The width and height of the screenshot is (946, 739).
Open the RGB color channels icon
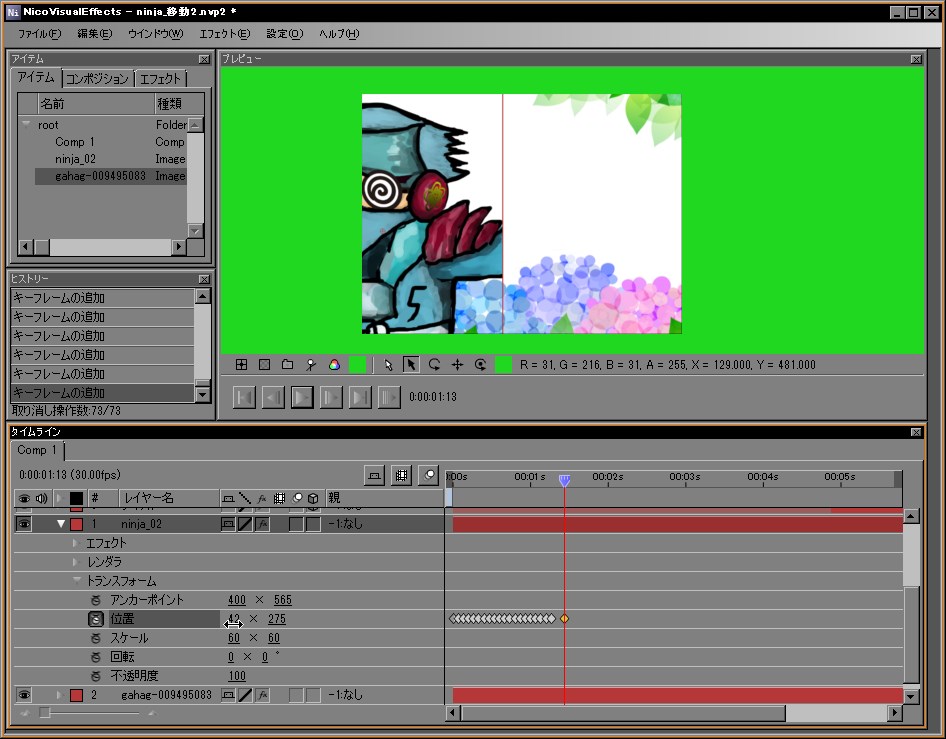coord(334,365)
